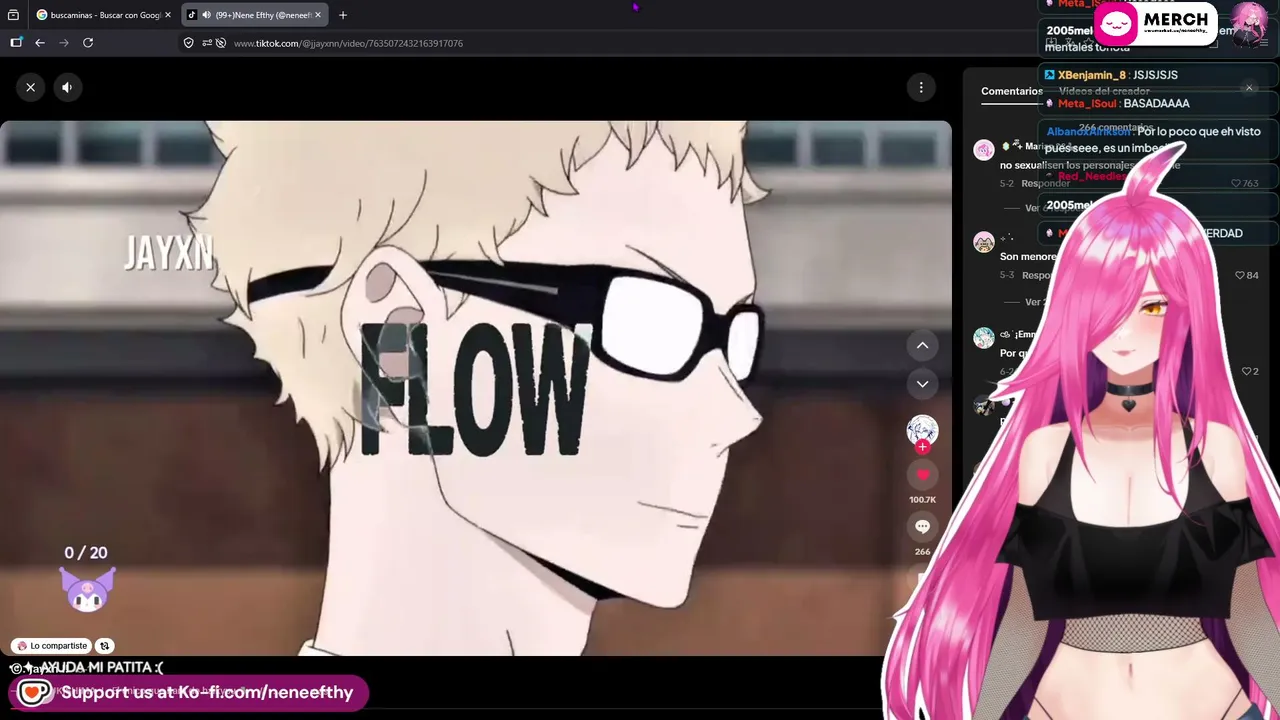The image size is (1280, 720).
Task: Click the repost arrows icon beside 'Lo compartiste'
Action: (x=104, y=646)
